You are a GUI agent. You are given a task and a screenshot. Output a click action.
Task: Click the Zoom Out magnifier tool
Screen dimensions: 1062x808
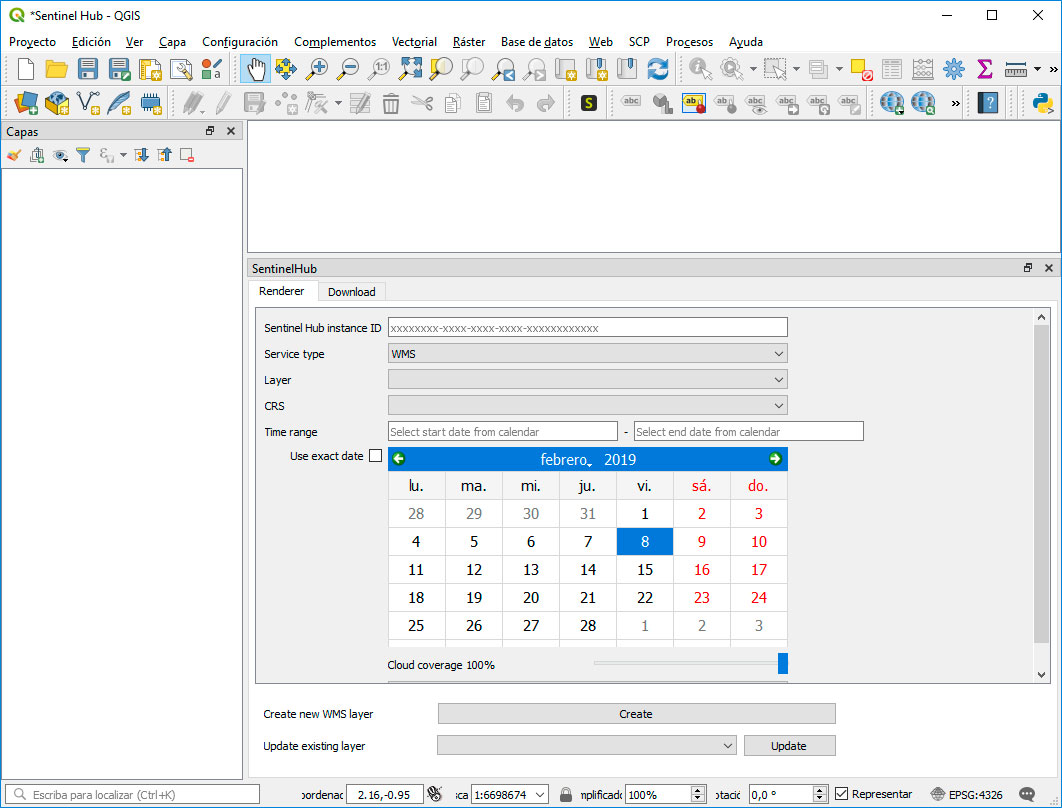348,69
